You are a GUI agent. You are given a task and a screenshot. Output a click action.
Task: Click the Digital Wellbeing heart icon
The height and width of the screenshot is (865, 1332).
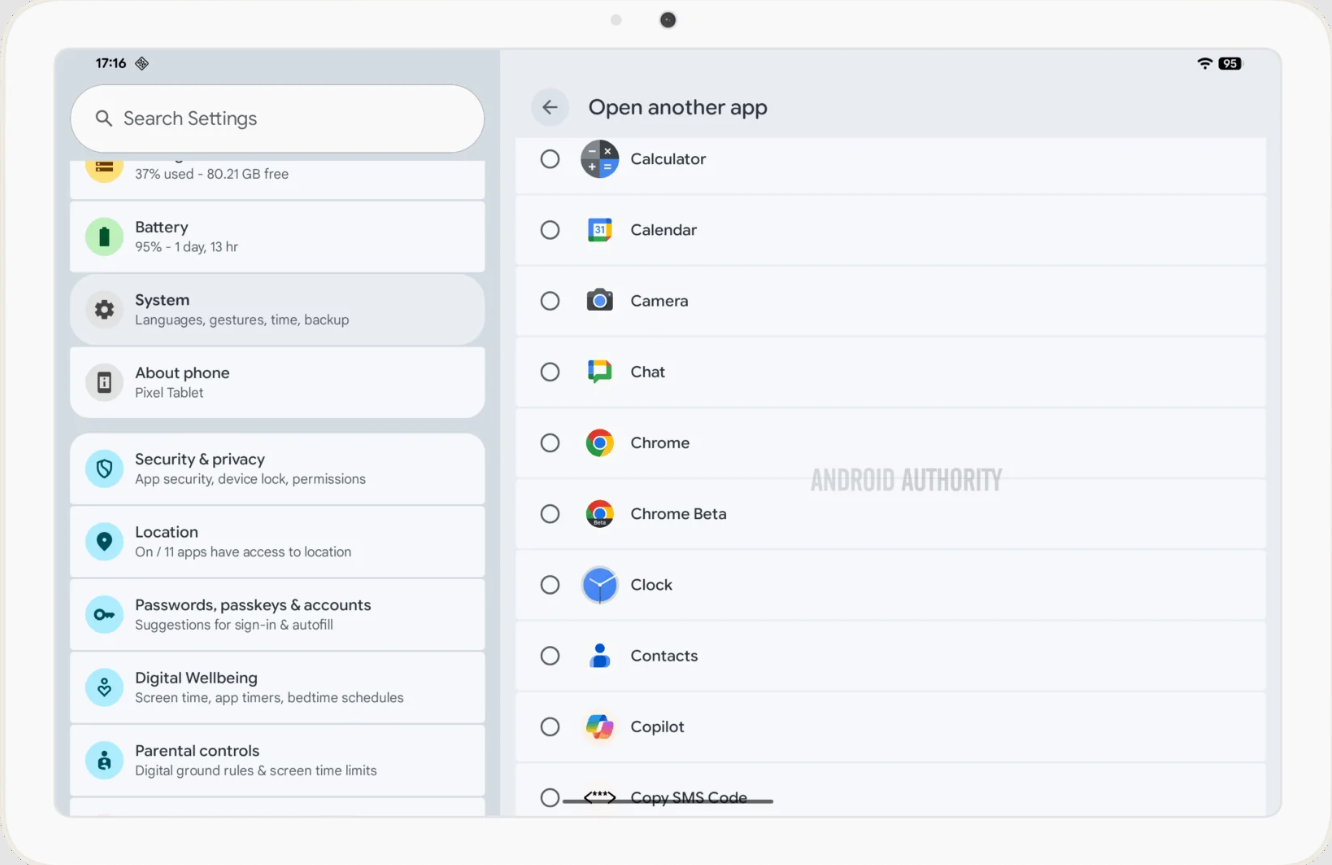tap(104, 688)
